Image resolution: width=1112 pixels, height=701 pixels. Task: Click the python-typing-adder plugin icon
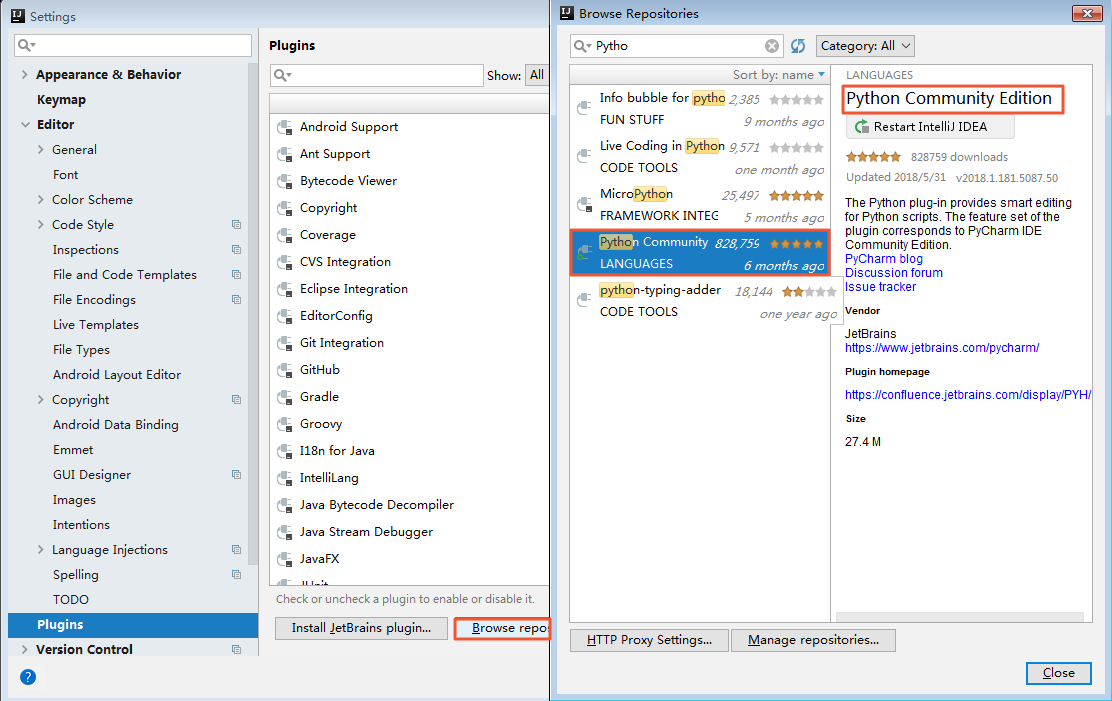click(584, 300)
